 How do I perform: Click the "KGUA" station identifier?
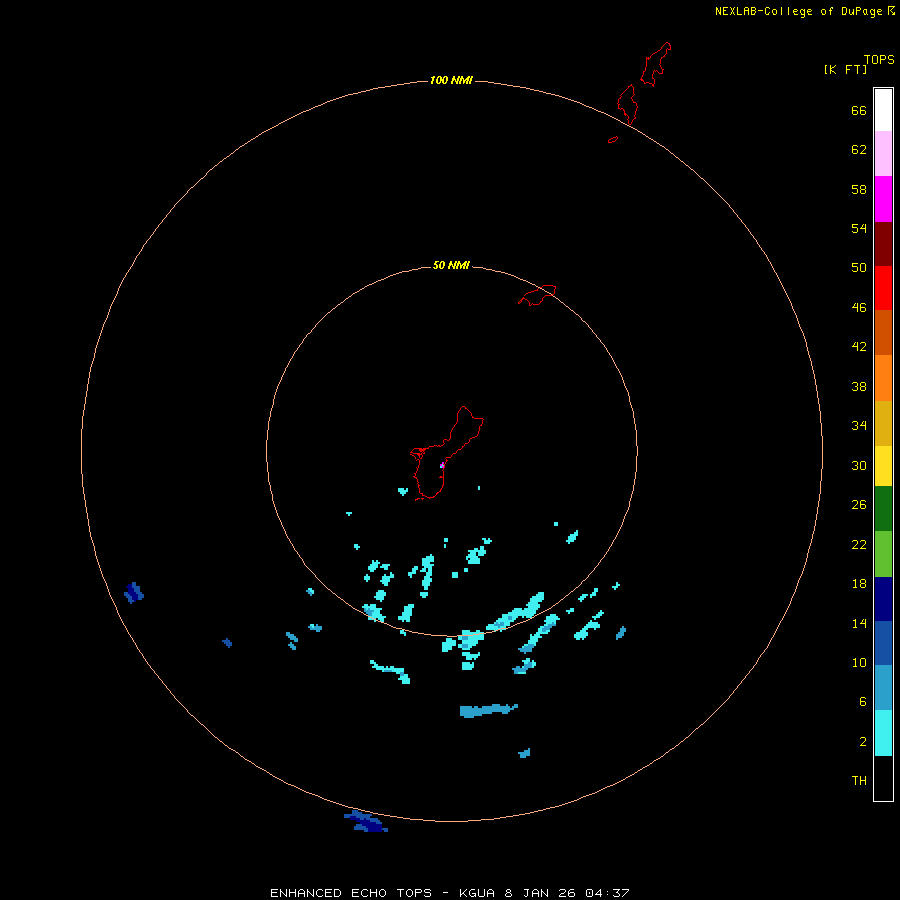pyautogui.click(x=477, y=893)
